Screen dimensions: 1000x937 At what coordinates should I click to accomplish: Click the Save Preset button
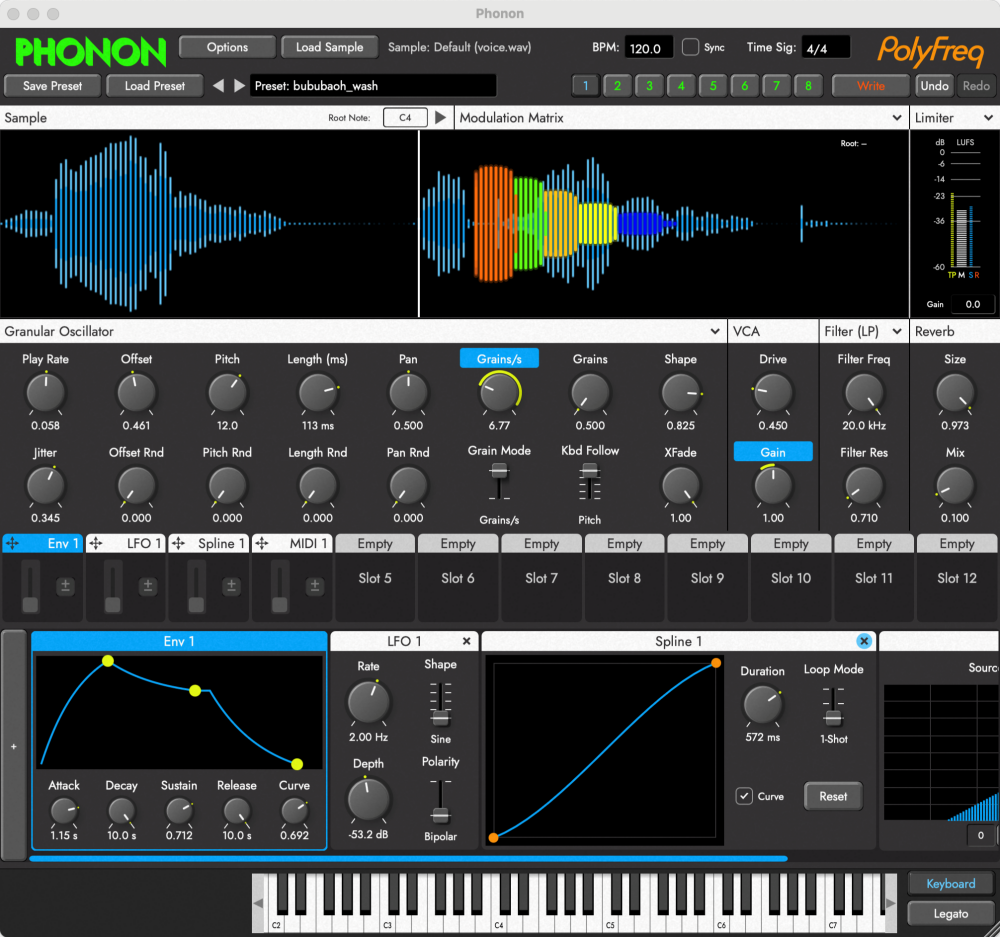coord(52,85)
